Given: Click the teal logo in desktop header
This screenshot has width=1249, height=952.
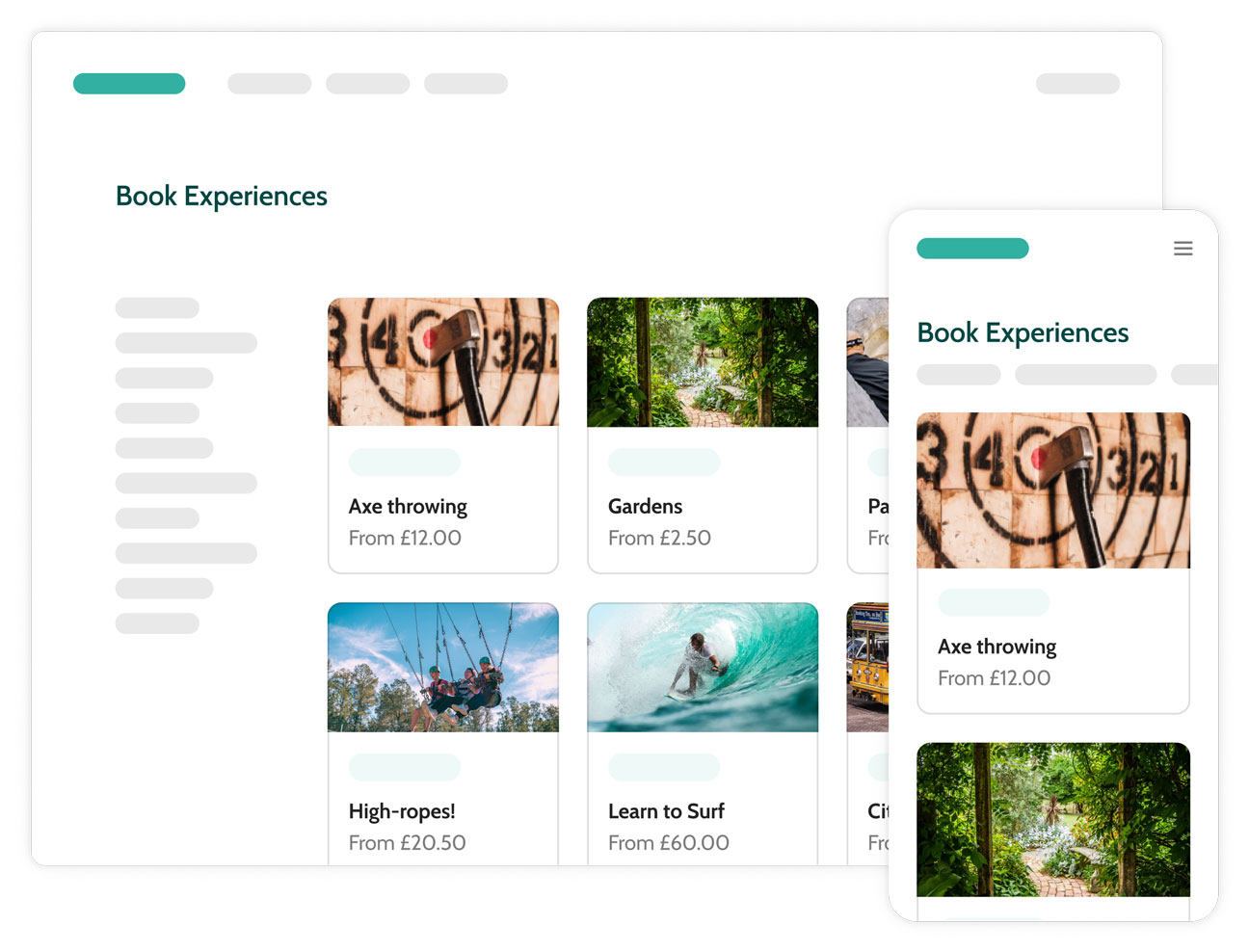Looking at the screenshot, I should 129,84.
